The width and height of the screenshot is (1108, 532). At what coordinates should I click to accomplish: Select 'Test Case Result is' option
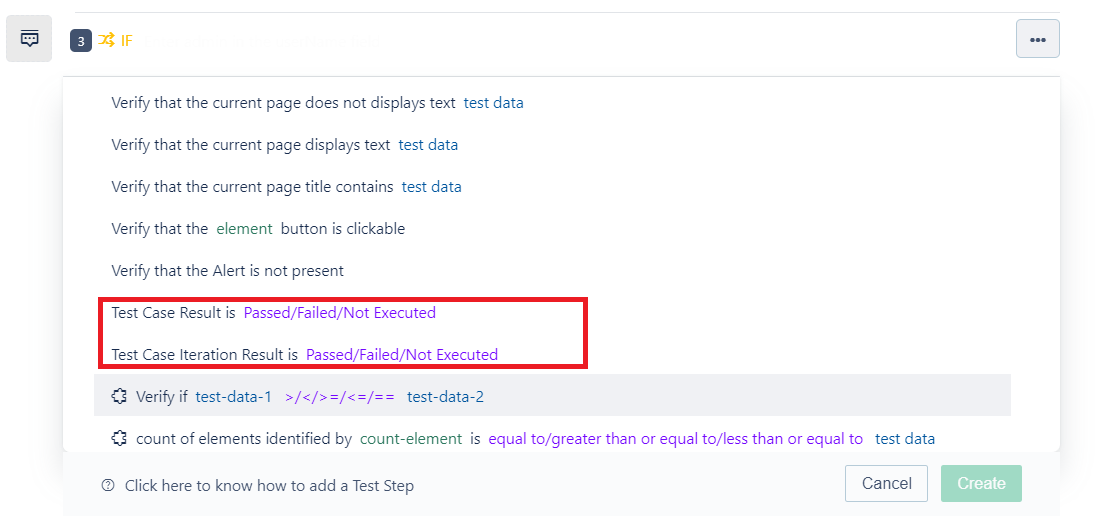(x=273, y=312)
